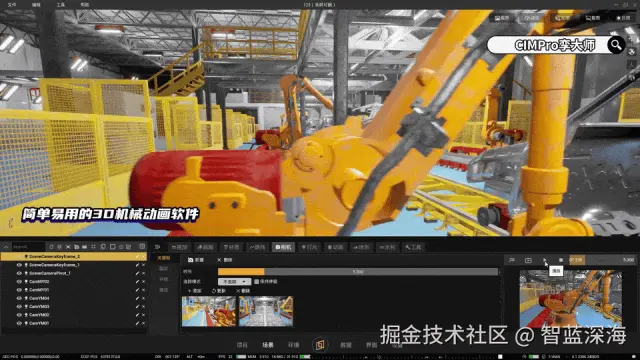Click the keyframe duration slider bar
Screen dimensions: 640x360
pos(358,271)
